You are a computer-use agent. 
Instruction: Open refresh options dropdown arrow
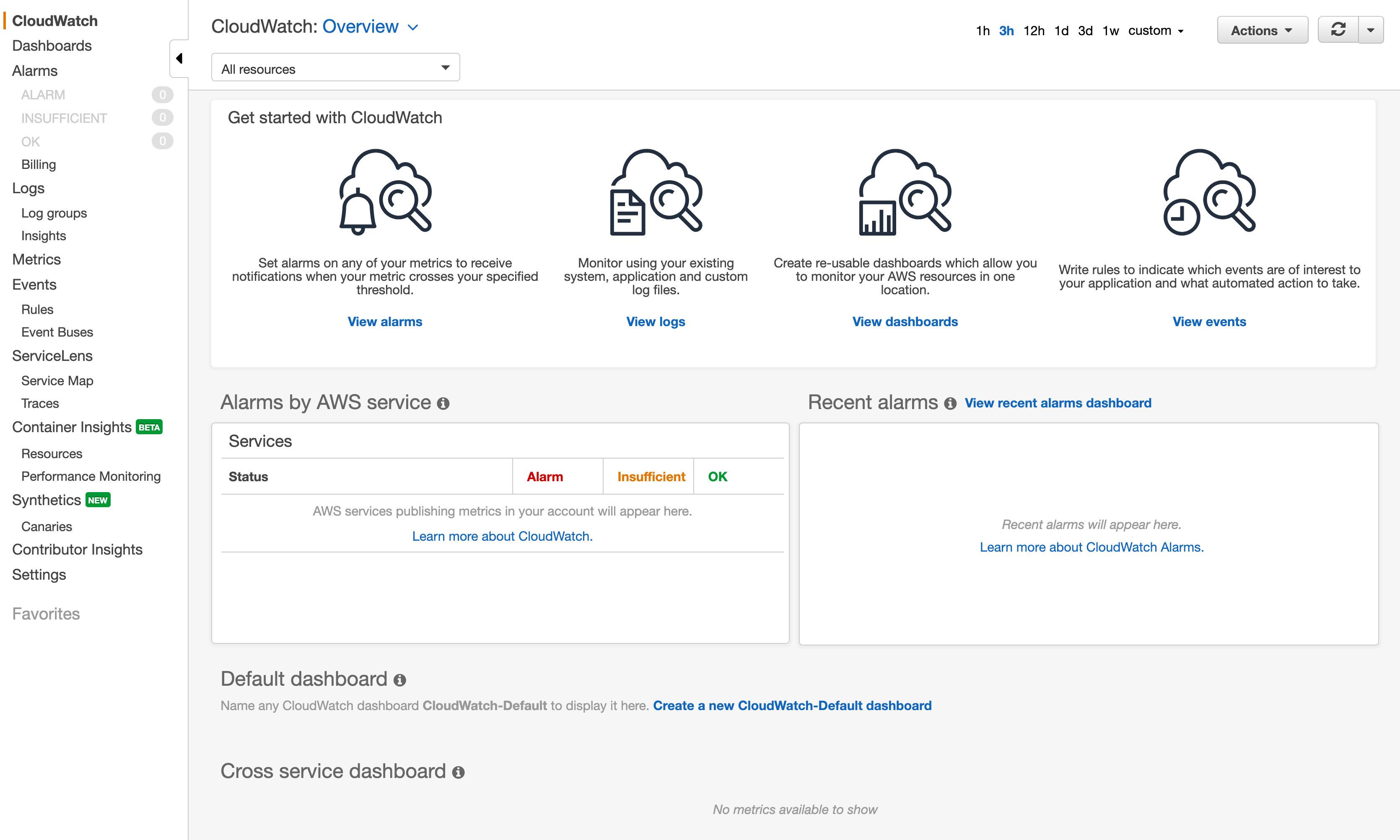tap(1371, 30)
